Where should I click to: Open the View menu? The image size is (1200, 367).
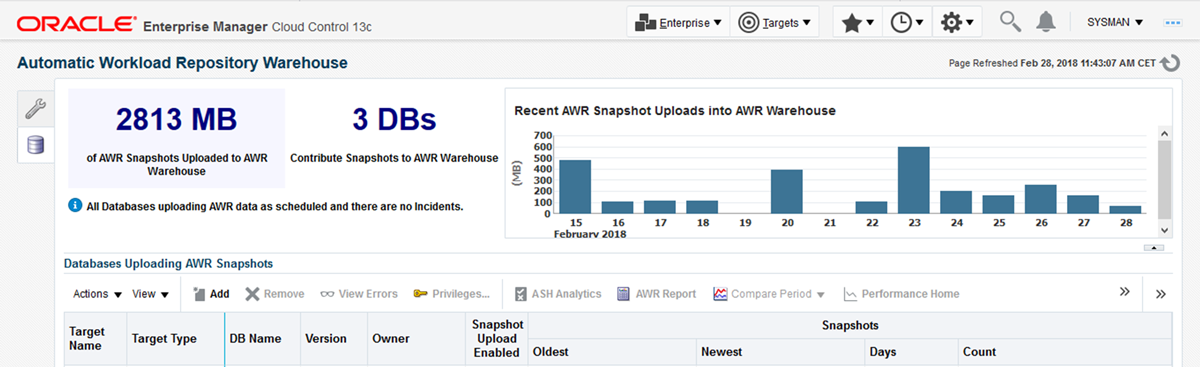(x=150, y=294)
